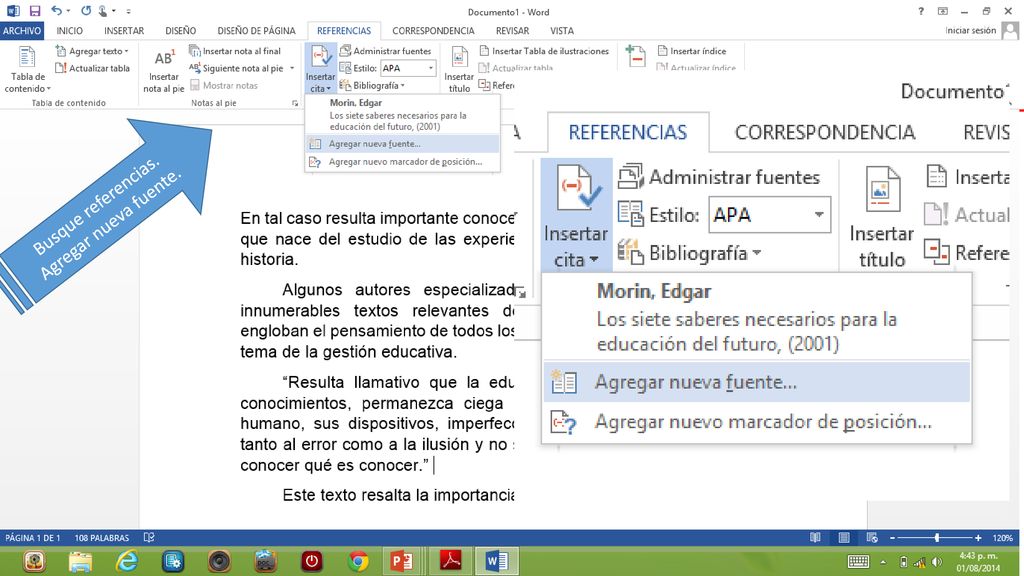The image size is (1024, 576).
Task: Click Actualizar tabla in Tabla de contenido group
Action: 92,68
